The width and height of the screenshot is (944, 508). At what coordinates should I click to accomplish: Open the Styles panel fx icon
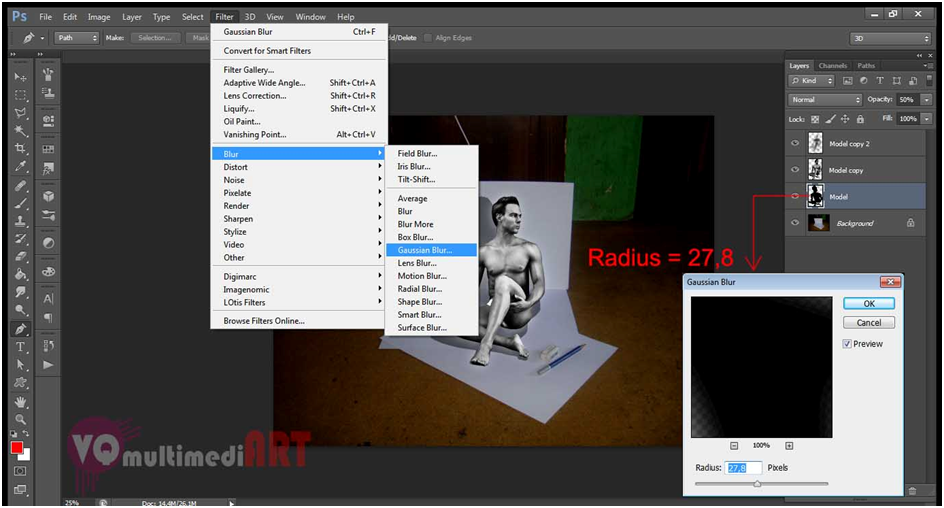click(x=48, y=169)
